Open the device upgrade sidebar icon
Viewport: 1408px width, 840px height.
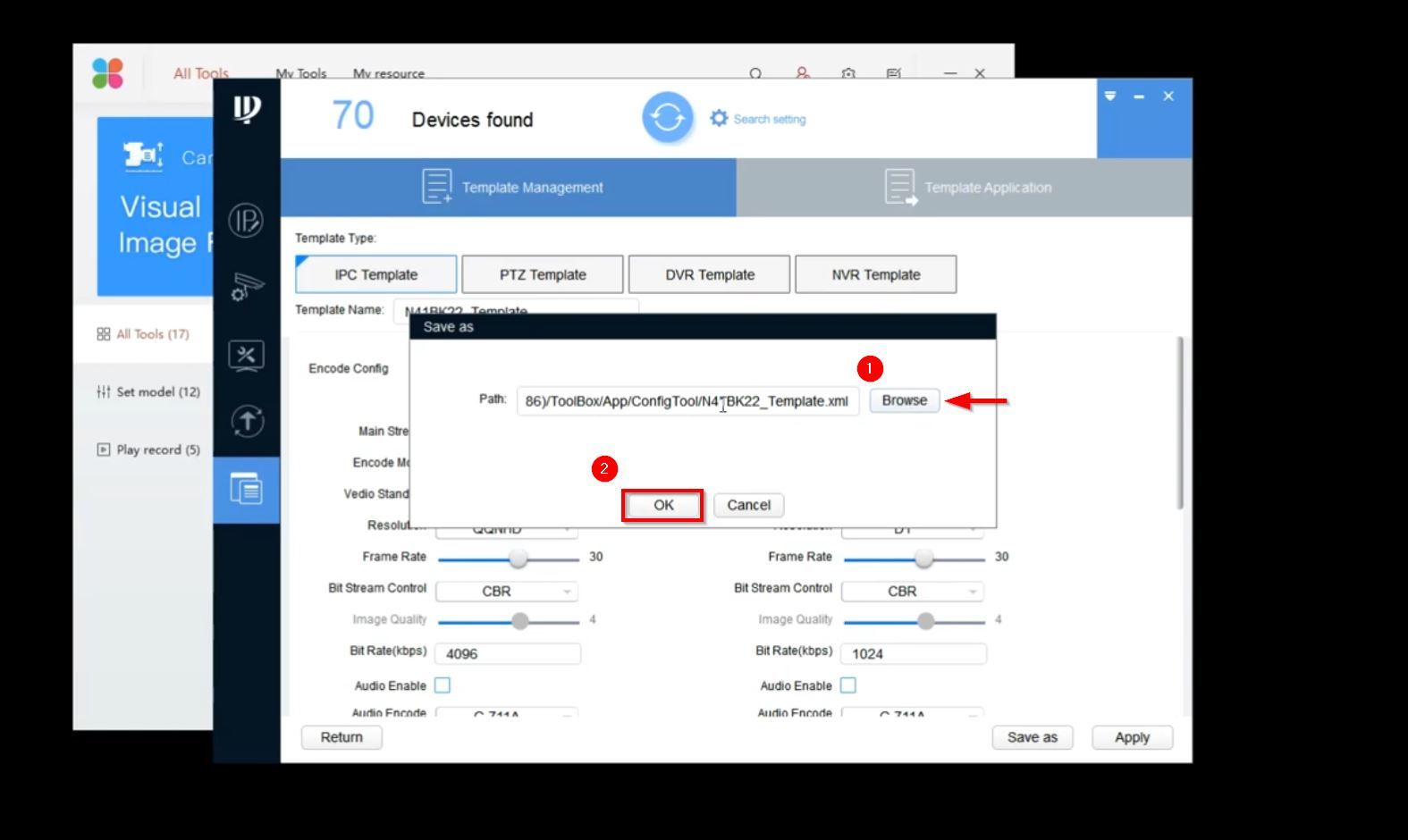pyautogui.click(x=247, y=421)
